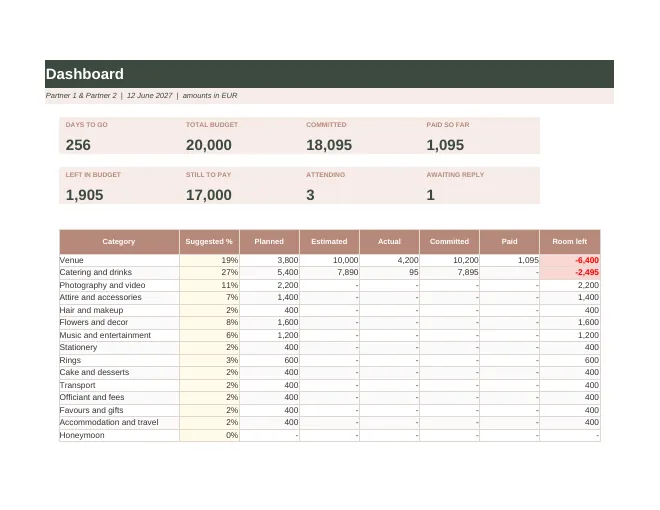Click the Total Budget value 20,000

point(209,145)
